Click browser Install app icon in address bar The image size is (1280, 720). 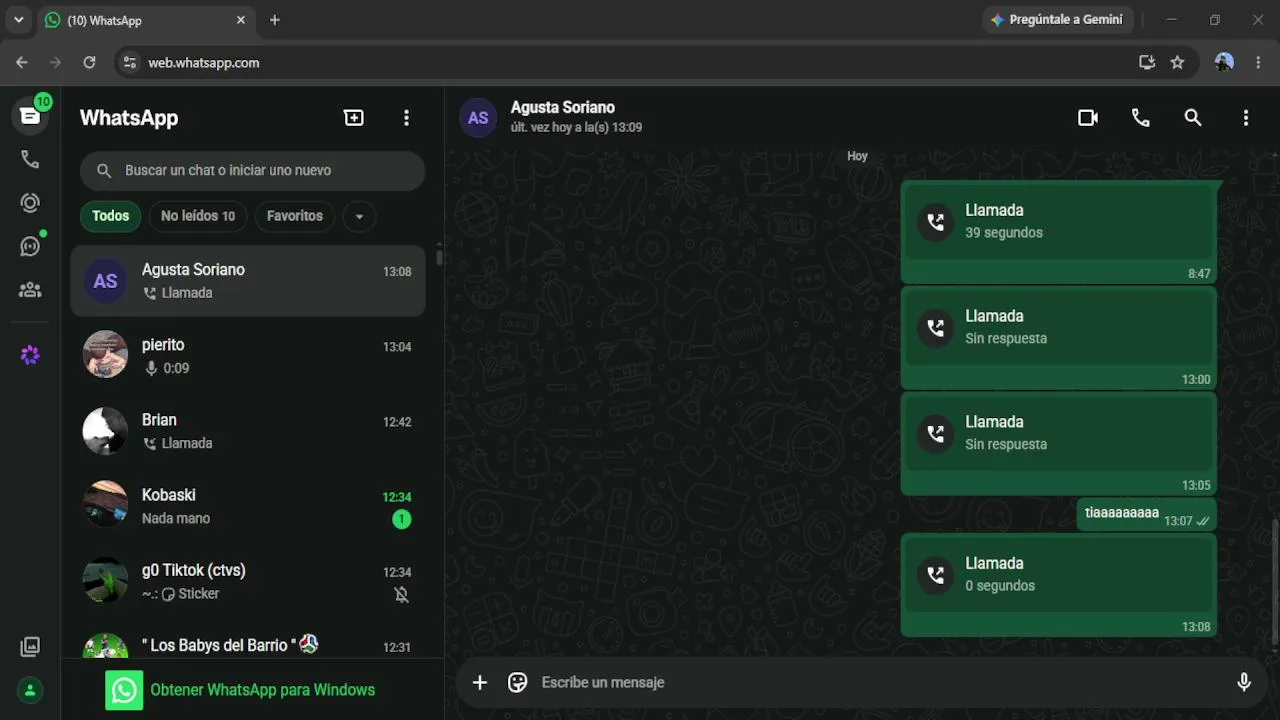[x=1147, y=62]
